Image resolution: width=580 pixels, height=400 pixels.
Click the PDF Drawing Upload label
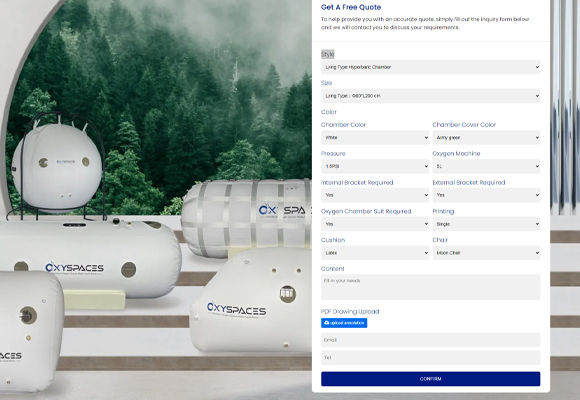click(x=350, y=312)
